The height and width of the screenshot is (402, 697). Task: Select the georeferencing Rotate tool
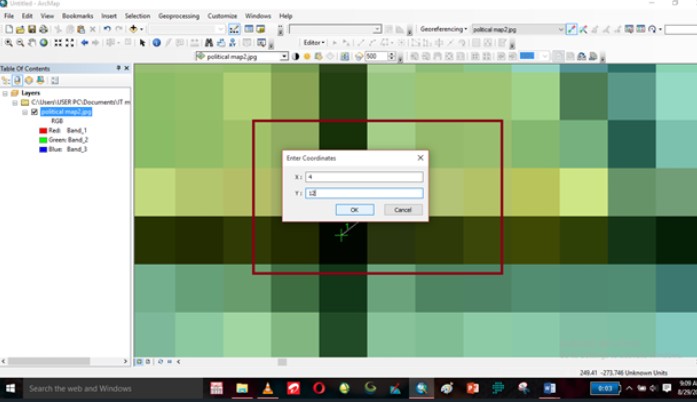[652, 29]
